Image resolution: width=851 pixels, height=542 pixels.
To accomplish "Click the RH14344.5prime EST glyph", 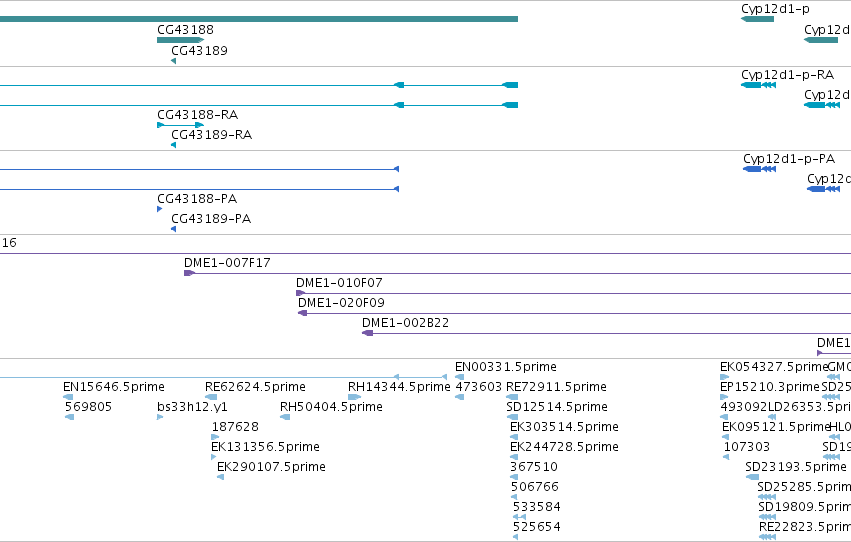I will click(x=354, y=397).
